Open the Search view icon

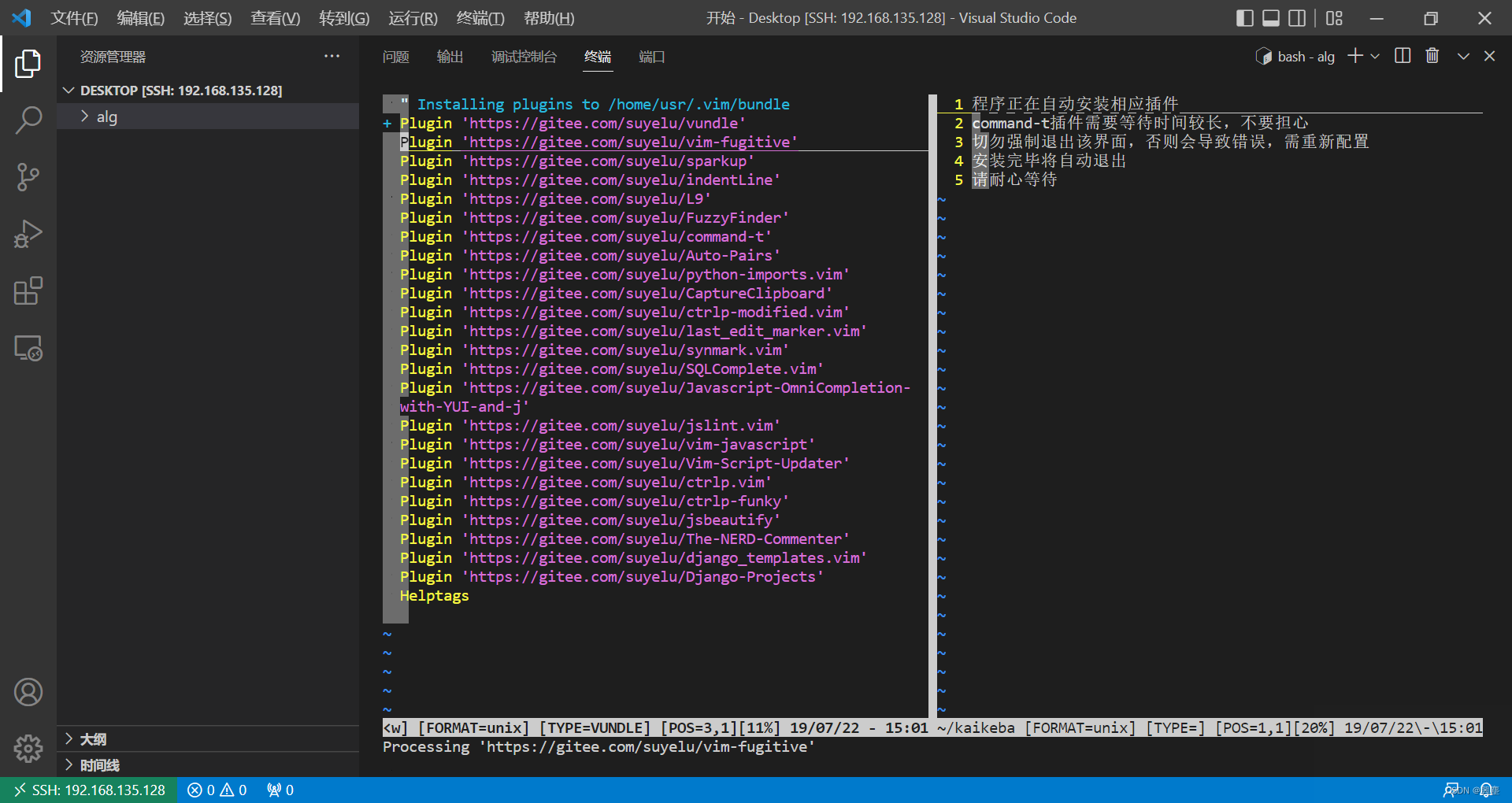(28, 120)
